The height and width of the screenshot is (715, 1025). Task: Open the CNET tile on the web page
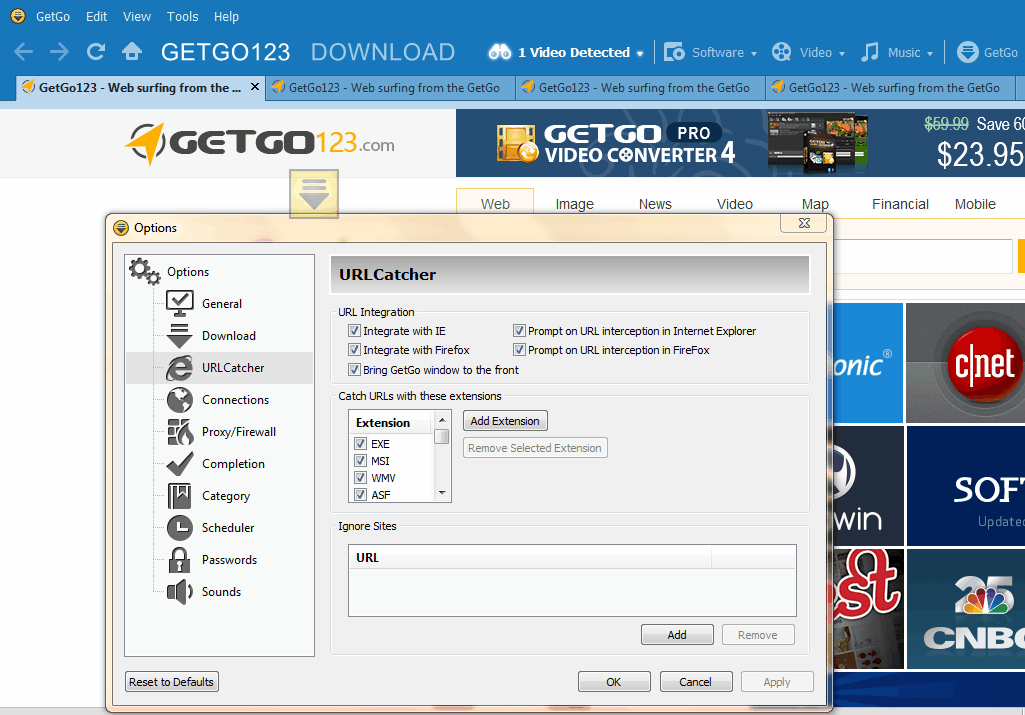point(965,363)
